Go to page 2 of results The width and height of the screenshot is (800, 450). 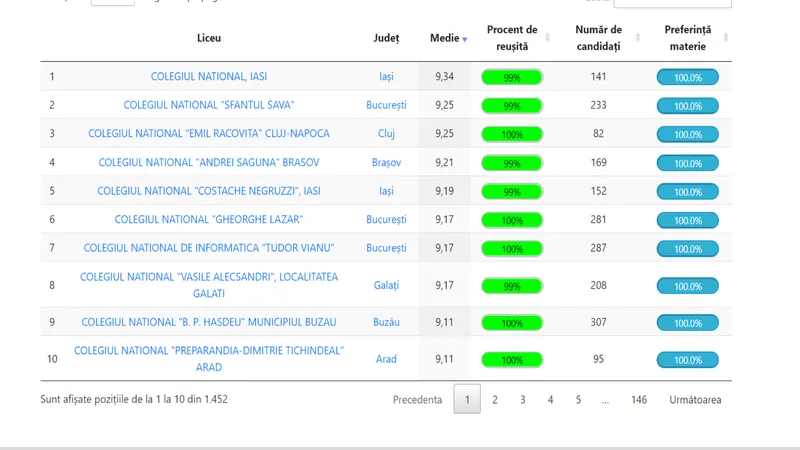[x=494, y=400]
